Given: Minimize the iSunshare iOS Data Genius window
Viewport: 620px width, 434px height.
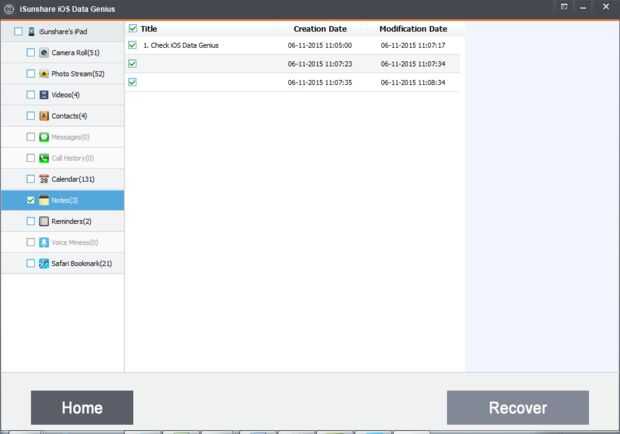Looking at the screenshot, I should (583, 7).
